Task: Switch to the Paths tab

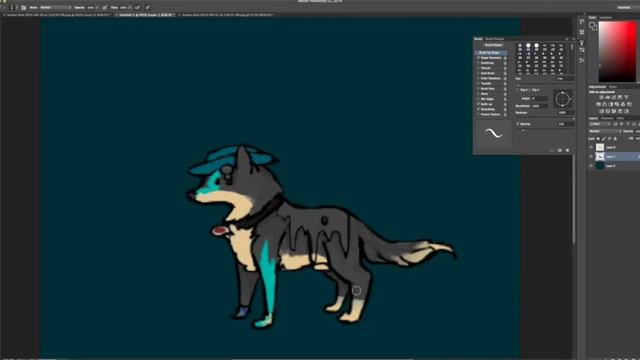Action: [x=620, y=118]
